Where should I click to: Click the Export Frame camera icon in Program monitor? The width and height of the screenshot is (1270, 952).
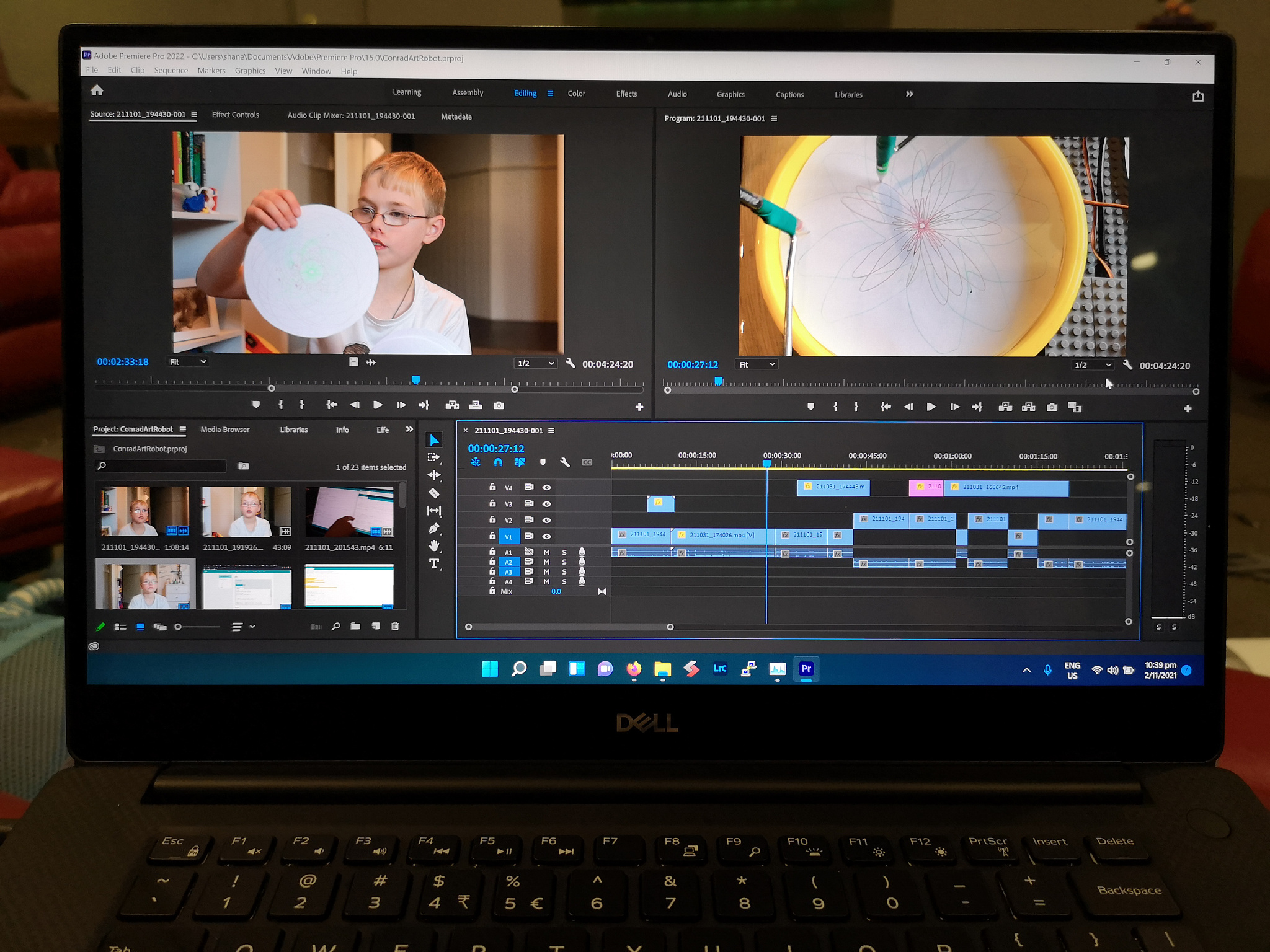[1052, 407]
